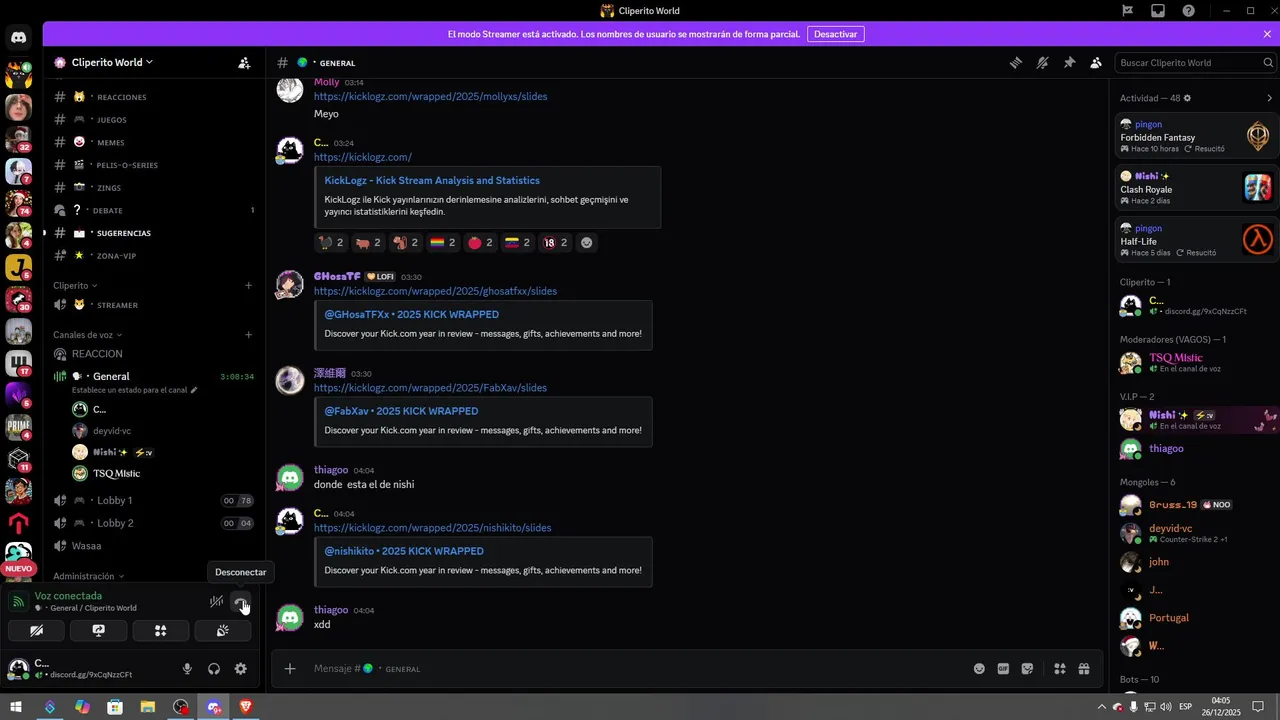Open emoji picker in message bar
Image resolution: width=1280 pixels, height=720 pixels.
point(979,669)
